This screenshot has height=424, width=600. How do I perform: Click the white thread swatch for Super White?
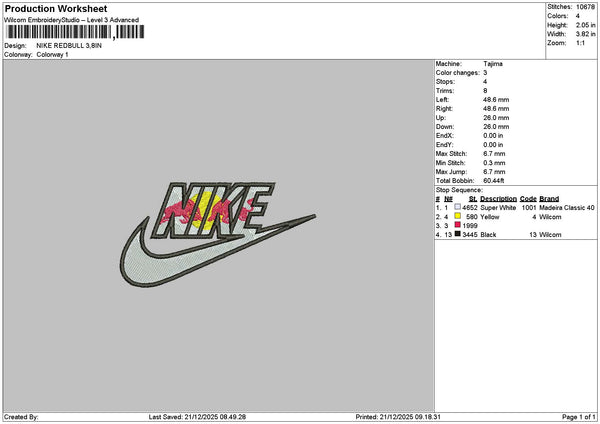[x=457, y=207]
